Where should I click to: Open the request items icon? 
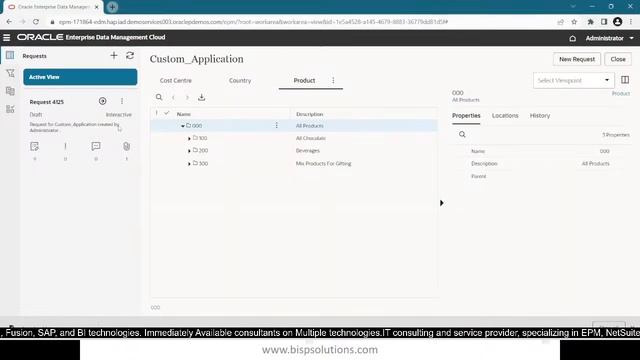(x=34, y=146)
